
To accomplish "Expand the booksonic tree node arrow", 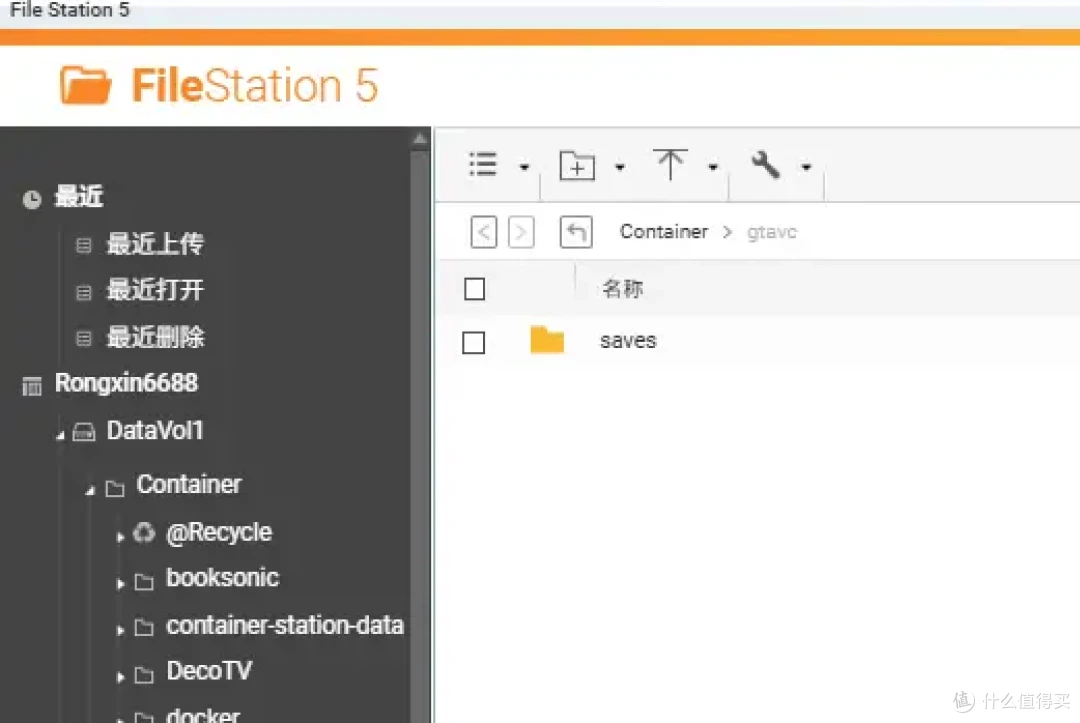I will tap(120, 584).
